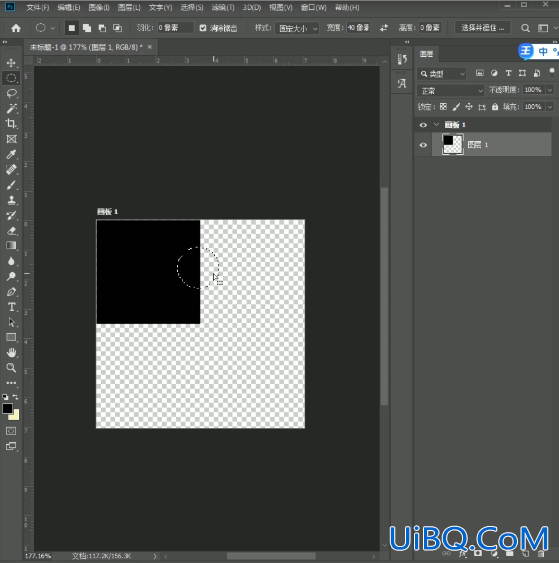Image resolution: width=559 pixels, height=563 pixels.
Task: Select the Lasso tool
Action: click(x=11, y=93)
